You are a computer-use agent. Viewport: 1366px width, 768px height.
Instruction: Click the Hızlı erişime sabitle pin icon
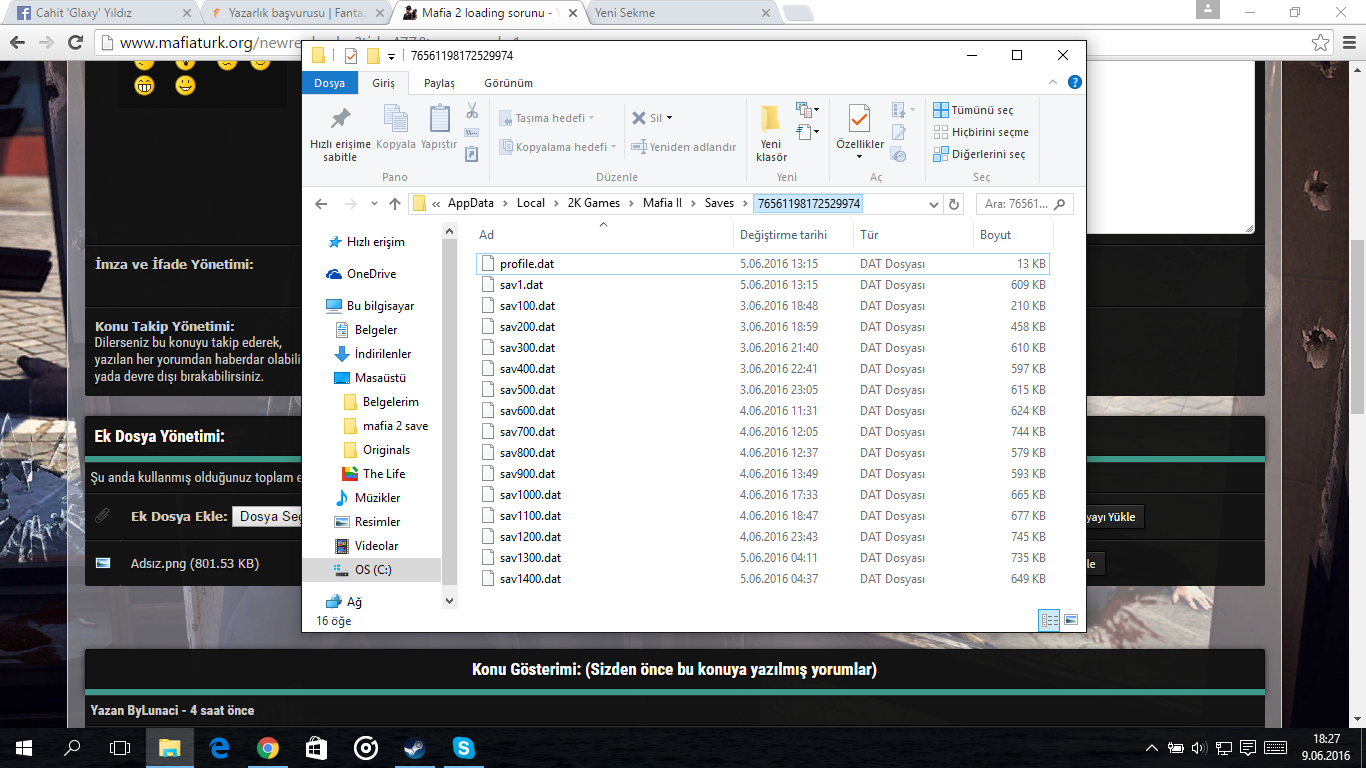[x=340, y=119]
